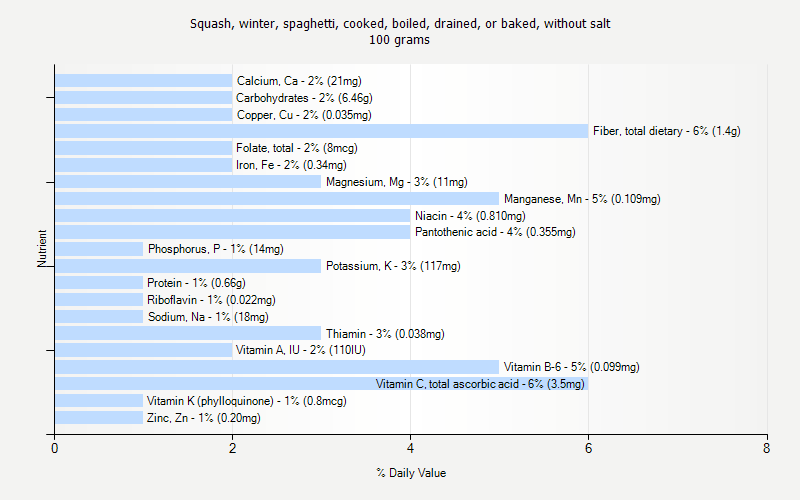Click the 'Vitamin K (phylloquinone) - 1%' label
The image size is (800, 500).
(x=247, y=401)
